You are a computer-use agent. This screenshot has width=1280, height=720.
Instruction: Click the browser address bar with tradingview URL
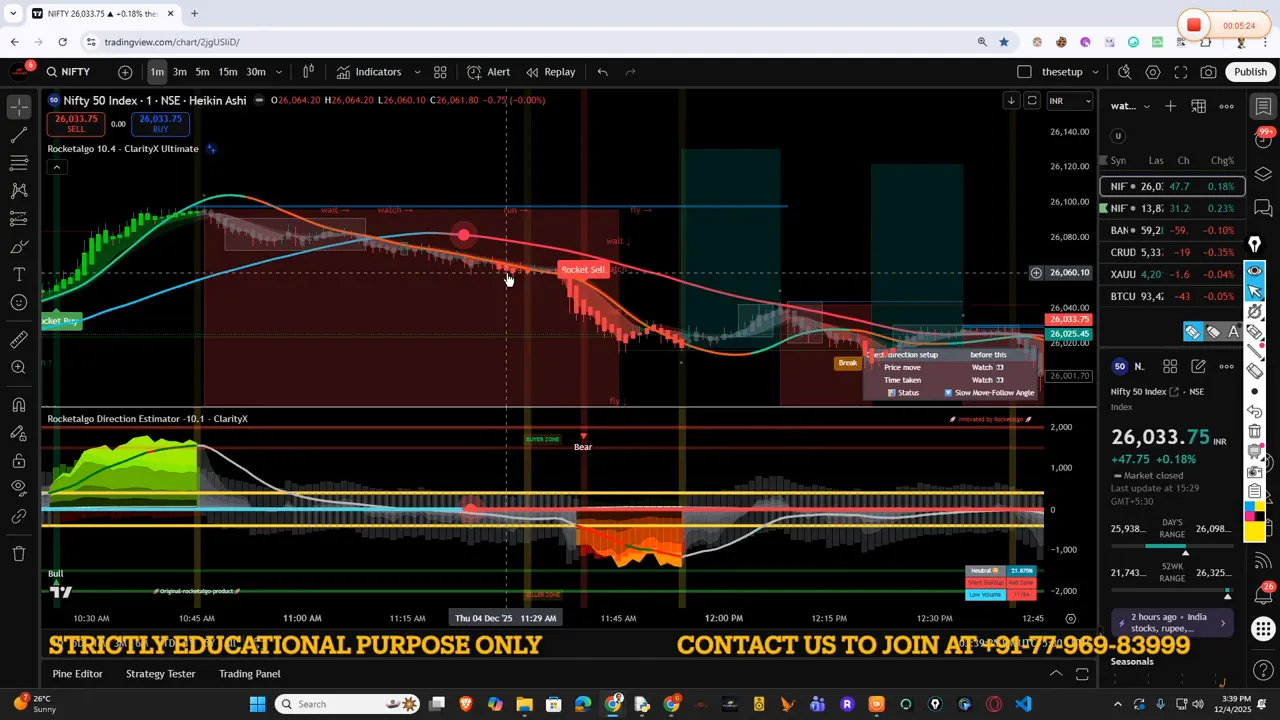(170, 42)
